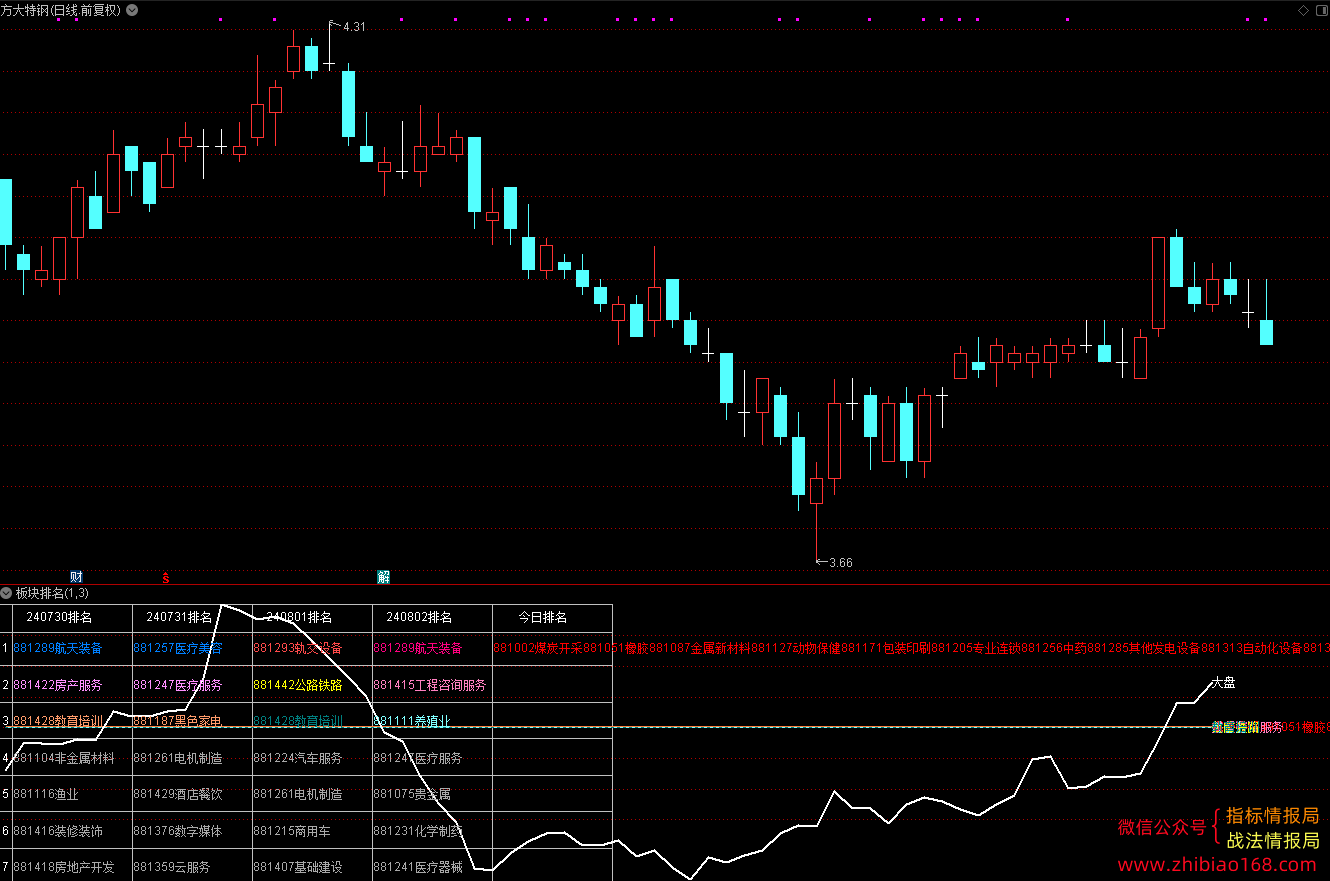The image size is (1330, 881).
Task: Click 881171包装印刷 in today's ranking
Action: click(x=886, y=648)
